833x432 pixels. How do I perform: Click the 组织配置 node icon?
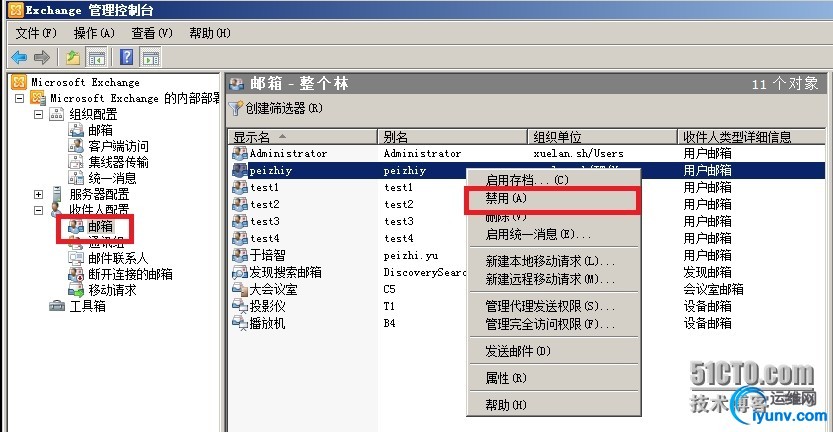click(x=56, y=114)
